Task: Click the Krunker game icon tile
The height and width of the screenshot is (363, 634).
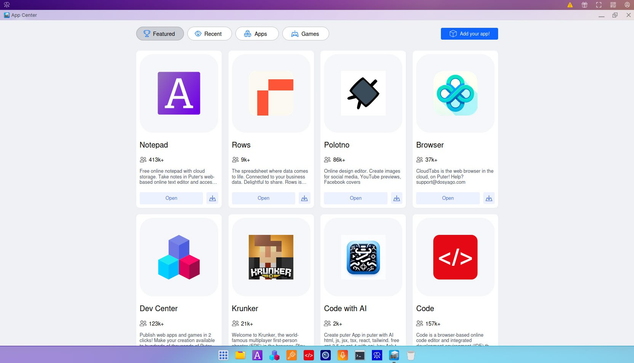Action: pos(271,257)
